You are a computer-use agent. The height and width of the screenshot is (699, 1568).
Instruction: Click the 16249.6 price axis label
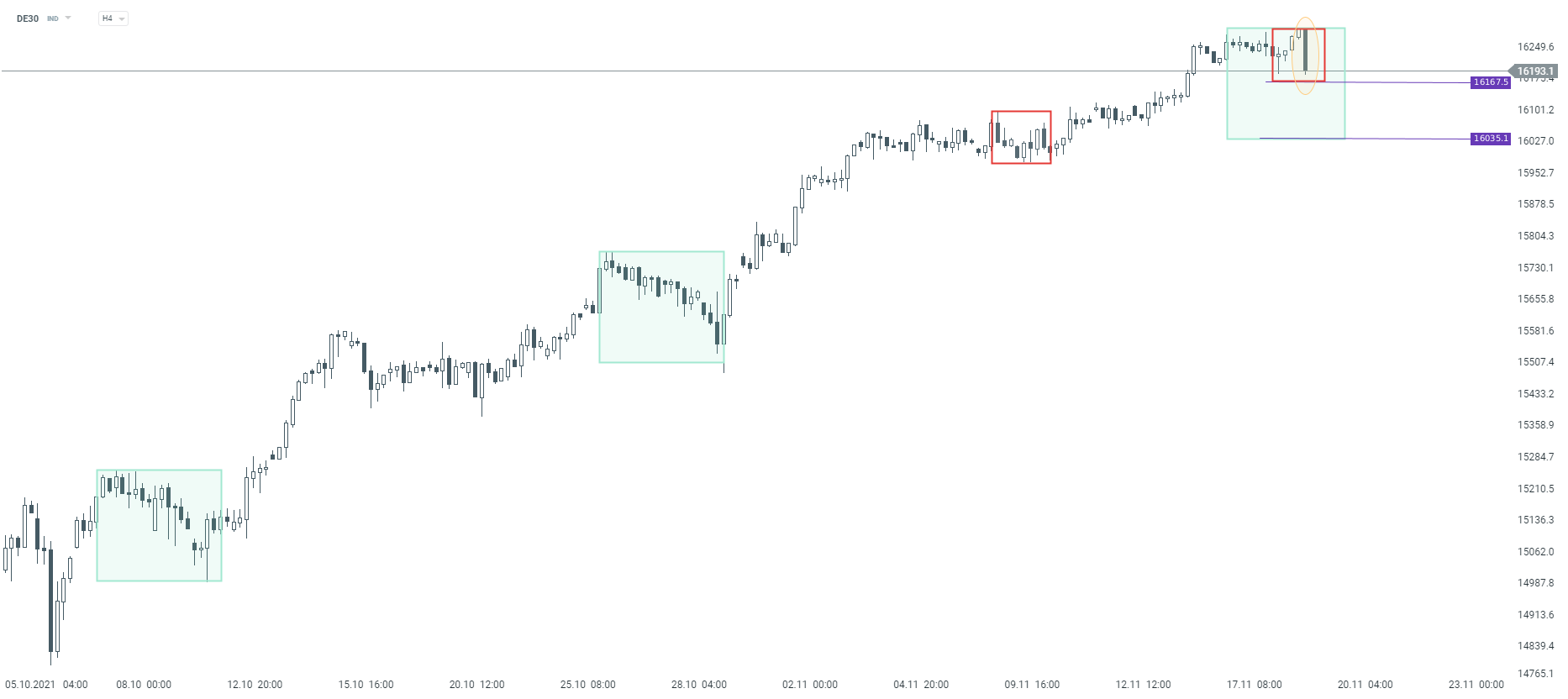click(x=1535, y=47)
